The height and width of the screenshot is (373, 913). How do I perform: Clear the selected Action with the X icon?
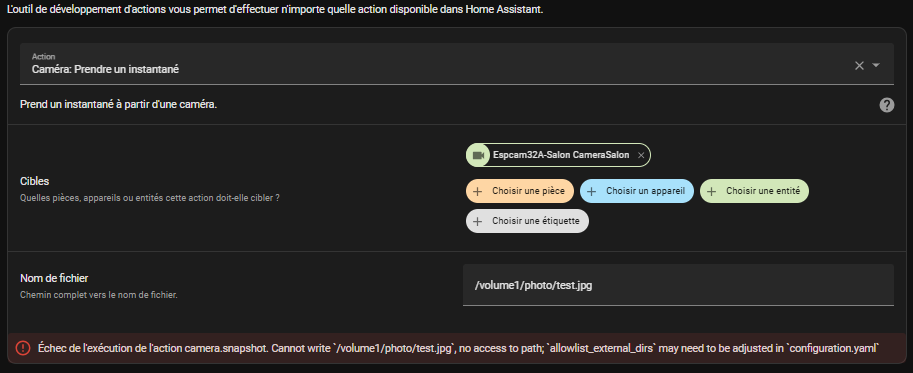[859, 65]
